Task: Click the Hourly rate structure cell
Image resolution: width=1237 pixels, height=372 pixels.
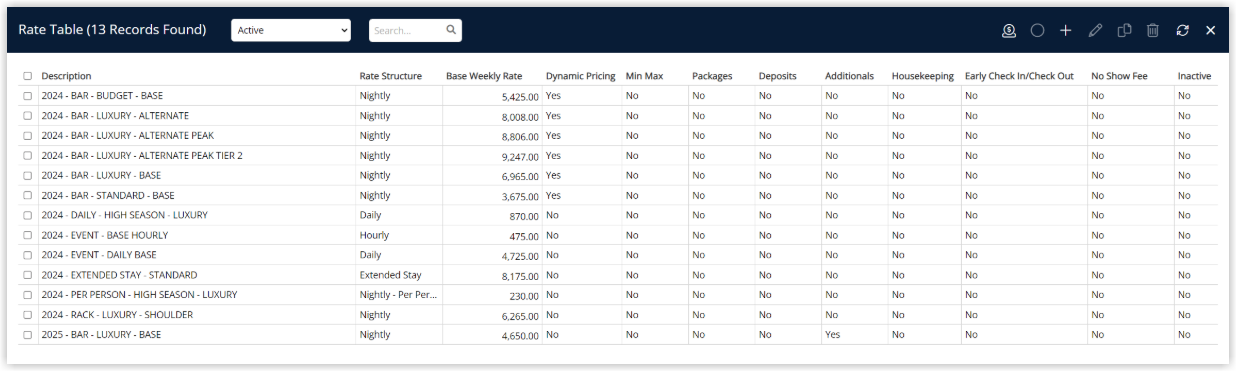Action: 375,235
